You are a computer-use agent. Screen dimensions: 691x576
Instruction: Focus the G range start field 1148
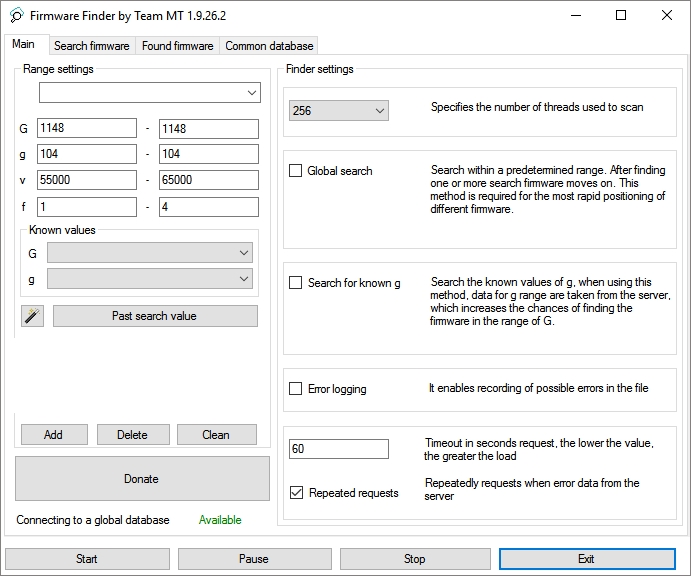point(87,128)
